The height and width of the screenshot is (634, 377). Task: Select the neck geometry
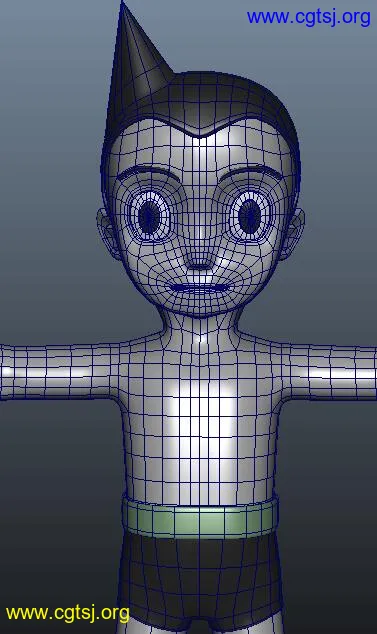[x=199, y=327]
